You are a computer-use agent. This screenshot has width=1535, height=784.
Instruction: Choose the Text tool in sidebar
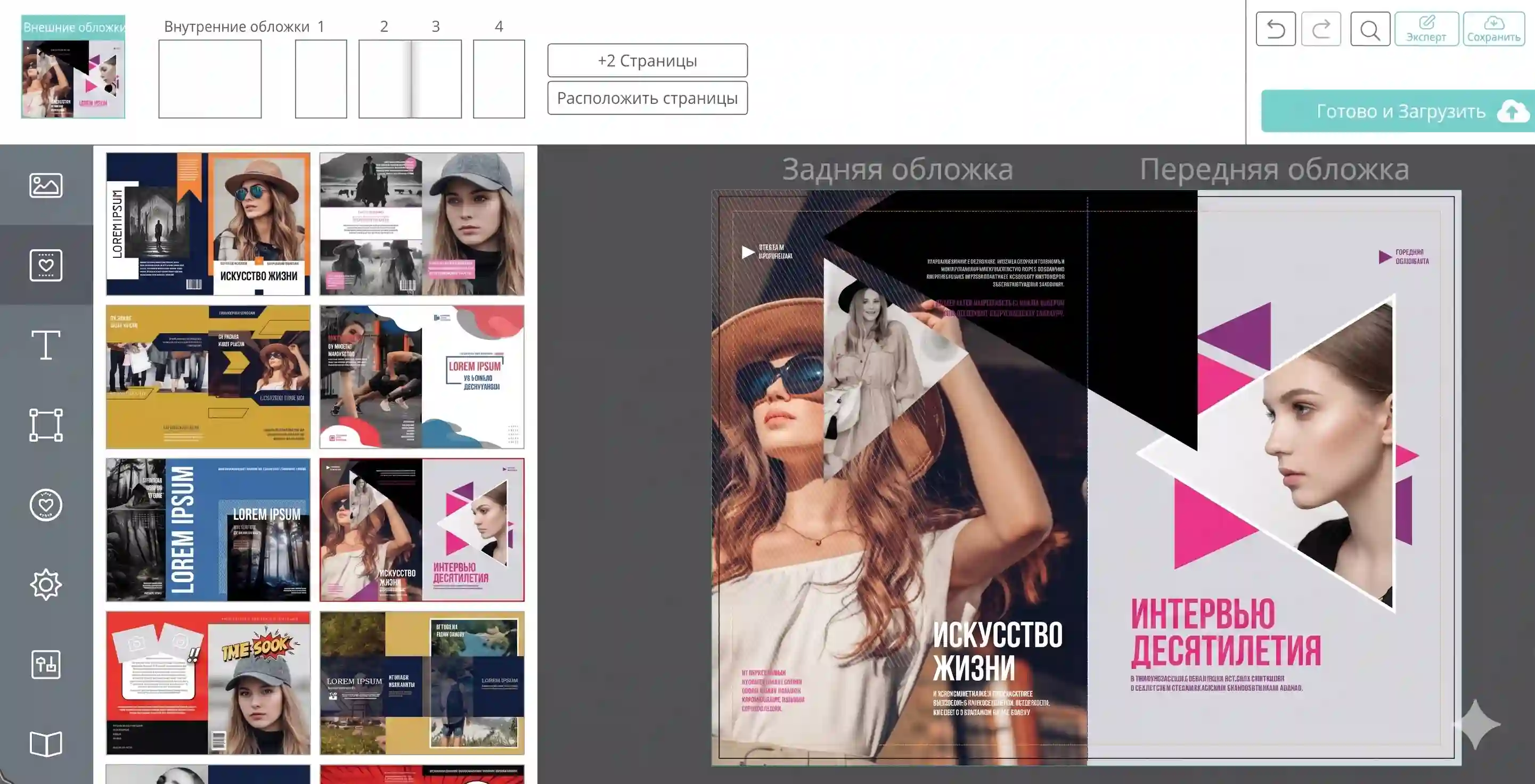46,345
